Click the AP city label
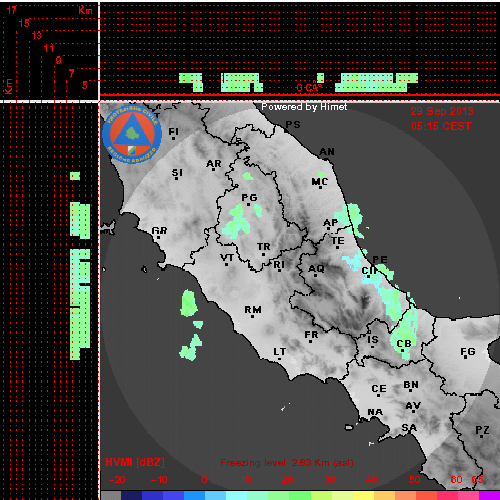Image resolution: width=500 pixels, height=500 pixels. click(x=331, y=223)
